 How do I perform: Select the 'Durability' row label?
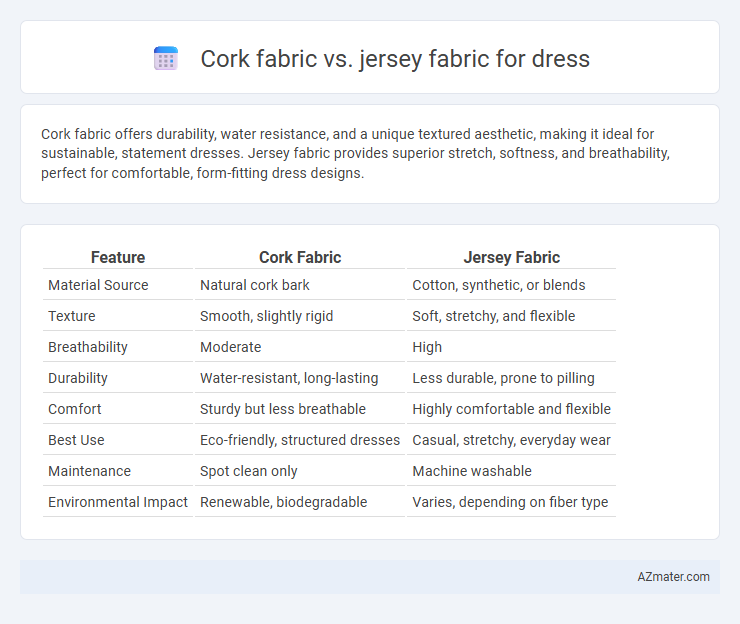(78, 378)
